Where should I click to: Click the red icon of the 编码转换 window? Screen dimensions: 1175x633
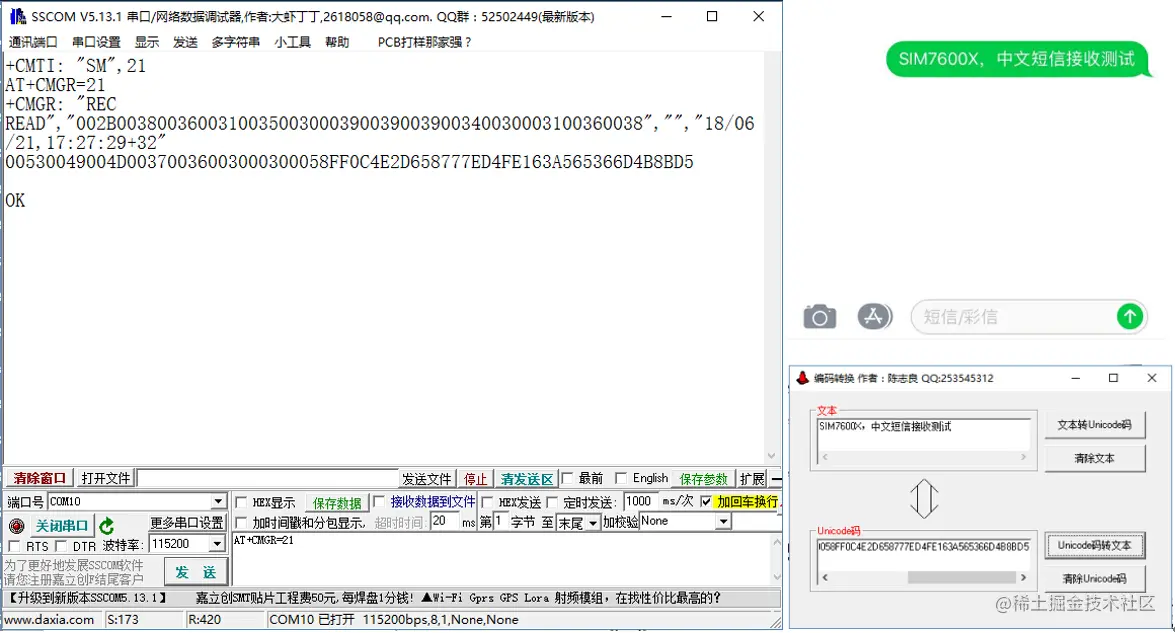[x=803, y=378]
